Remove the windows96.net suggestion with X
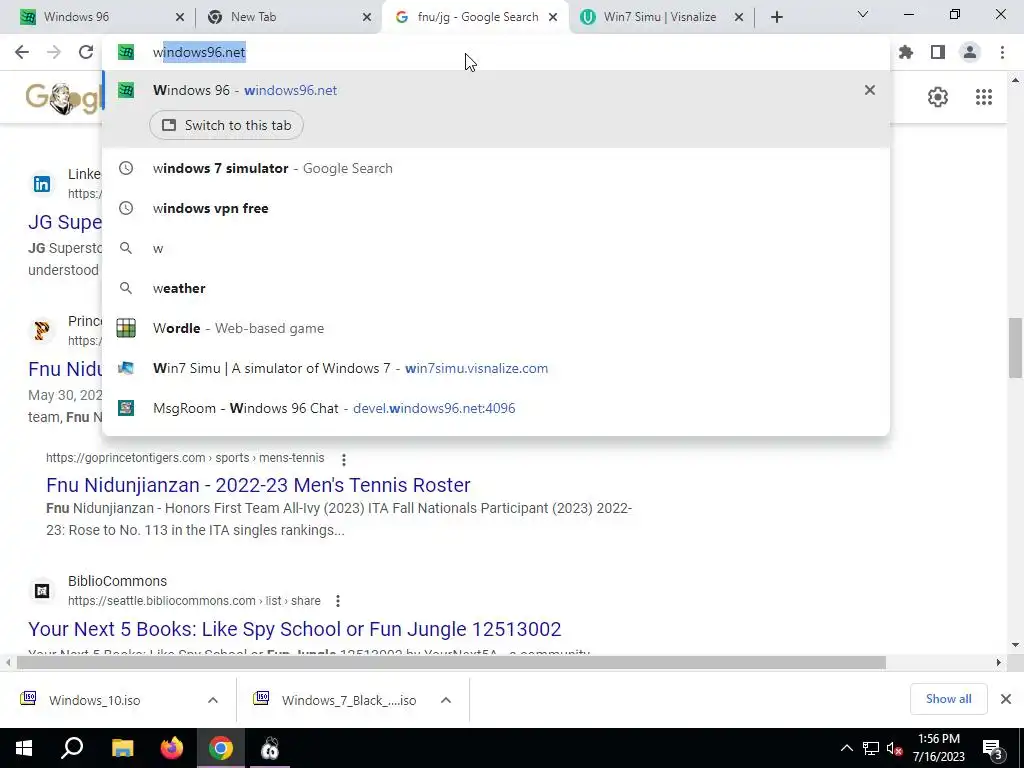This screenshot has width=1024, height=768. tap(870, 90)
